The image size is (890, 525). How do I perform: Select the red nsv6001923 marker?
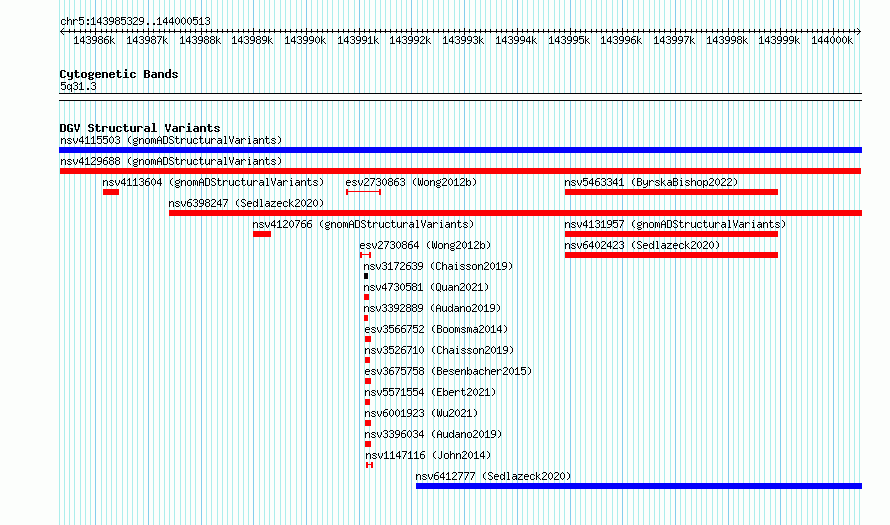pyautogui.click(x=368, y=423)
